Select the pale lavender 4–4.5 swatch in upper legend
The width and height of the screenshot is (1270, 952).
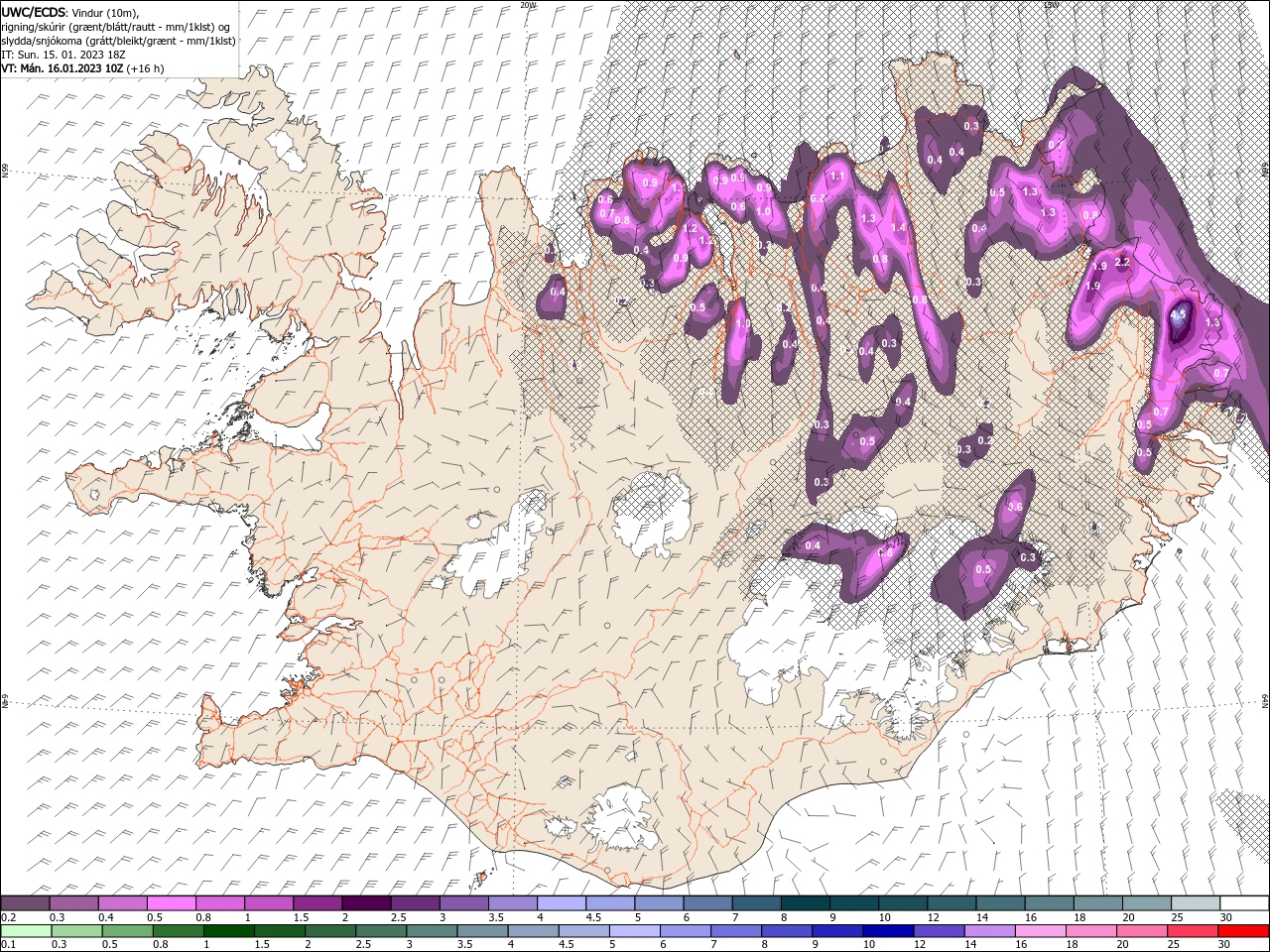pyautogui.click(x=562, y=903)
